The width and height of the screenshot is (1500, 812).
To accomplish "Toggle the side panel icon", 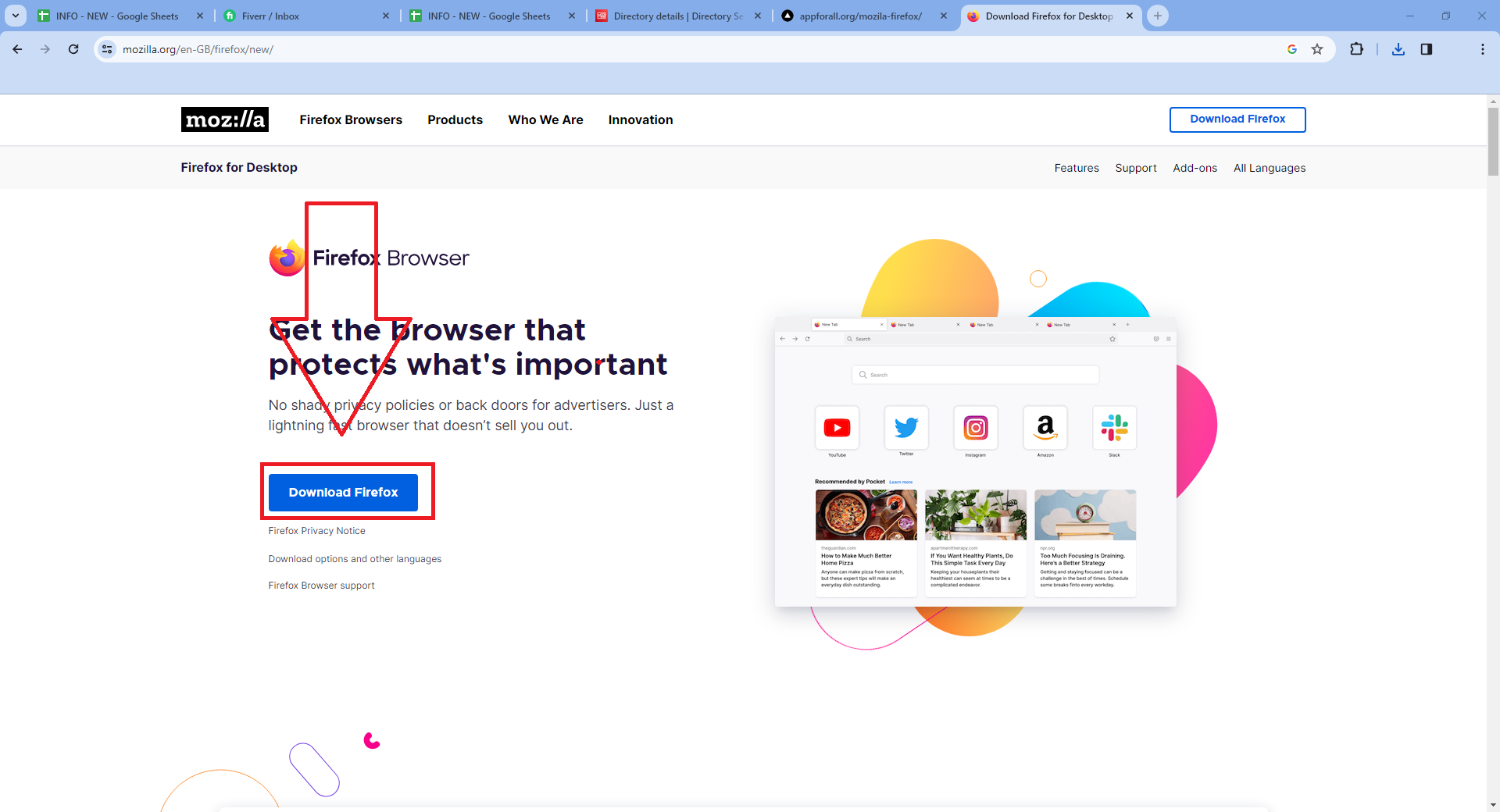I will point(1427,49).
